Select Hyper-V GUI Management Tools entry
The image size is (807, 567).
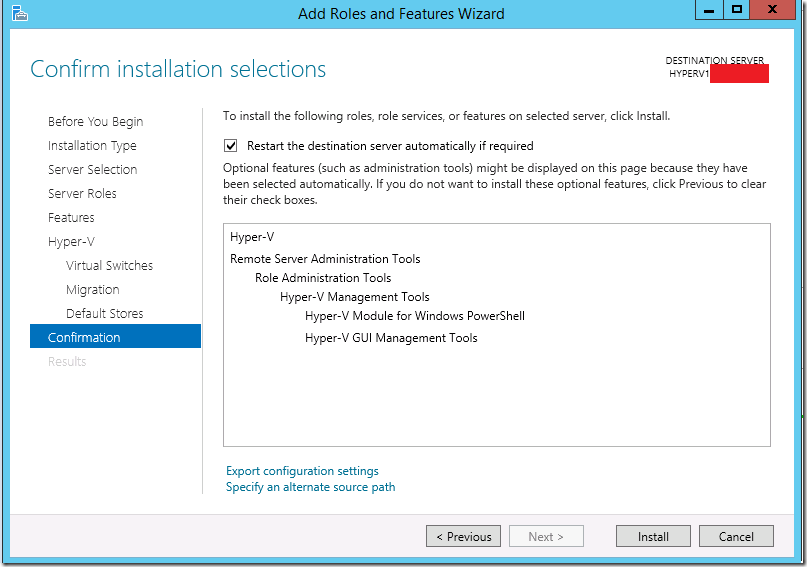point(391,338)
